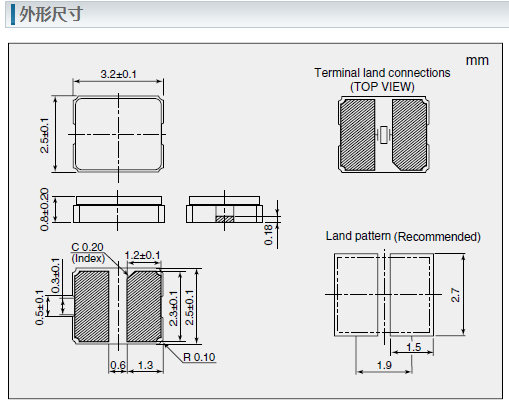Select the 1.9 land pattern dimension

pyautogui.click(x=384, y=365)
